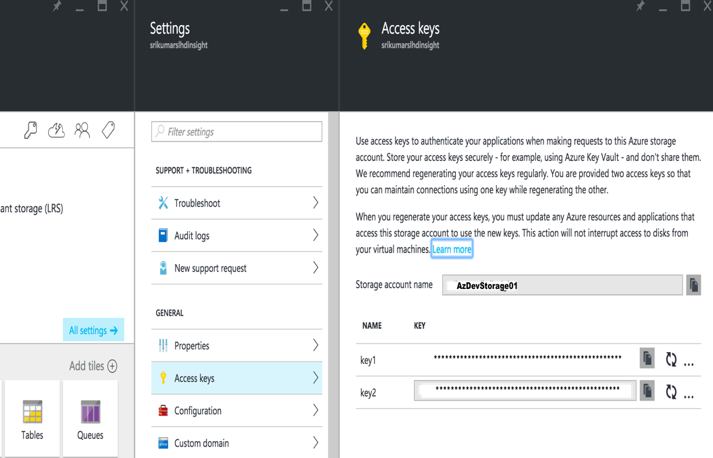This screenshot has width=713, height=458.
Task: Open Troubleshoot settings item
Action: 236,203
